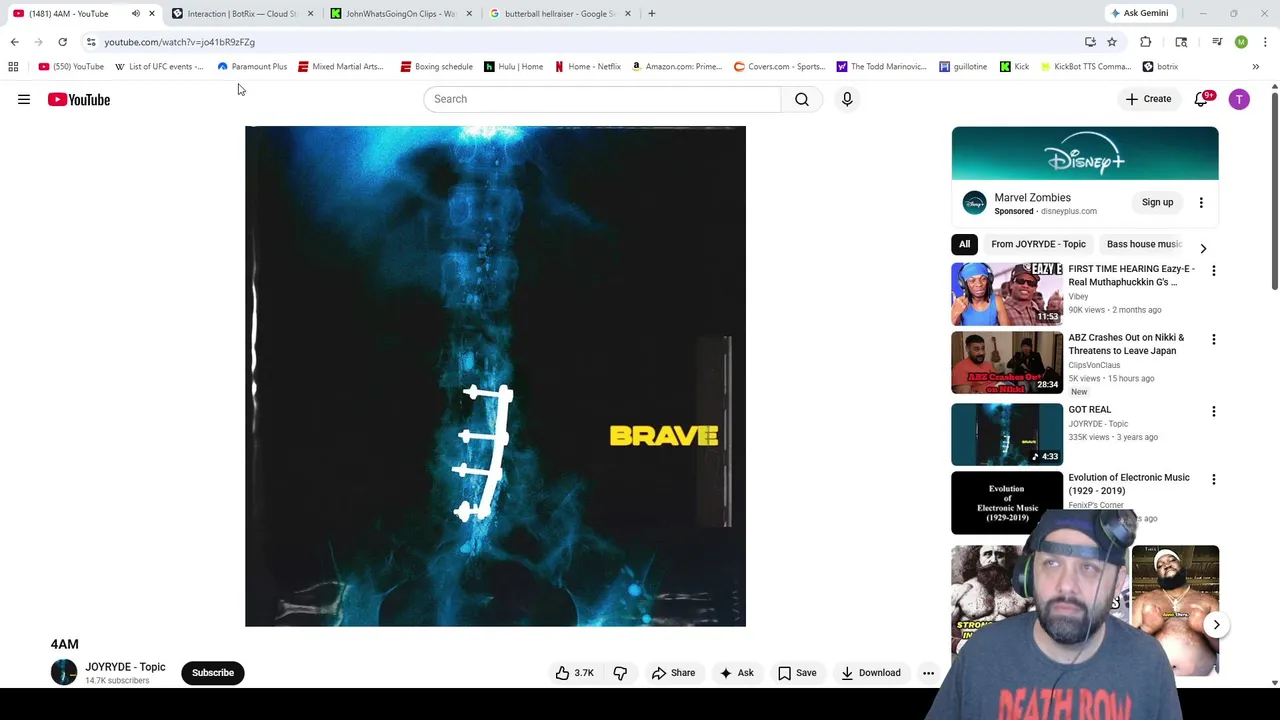Click the Create button
Screen dimensions: 1280x720
click(1148, 99)
